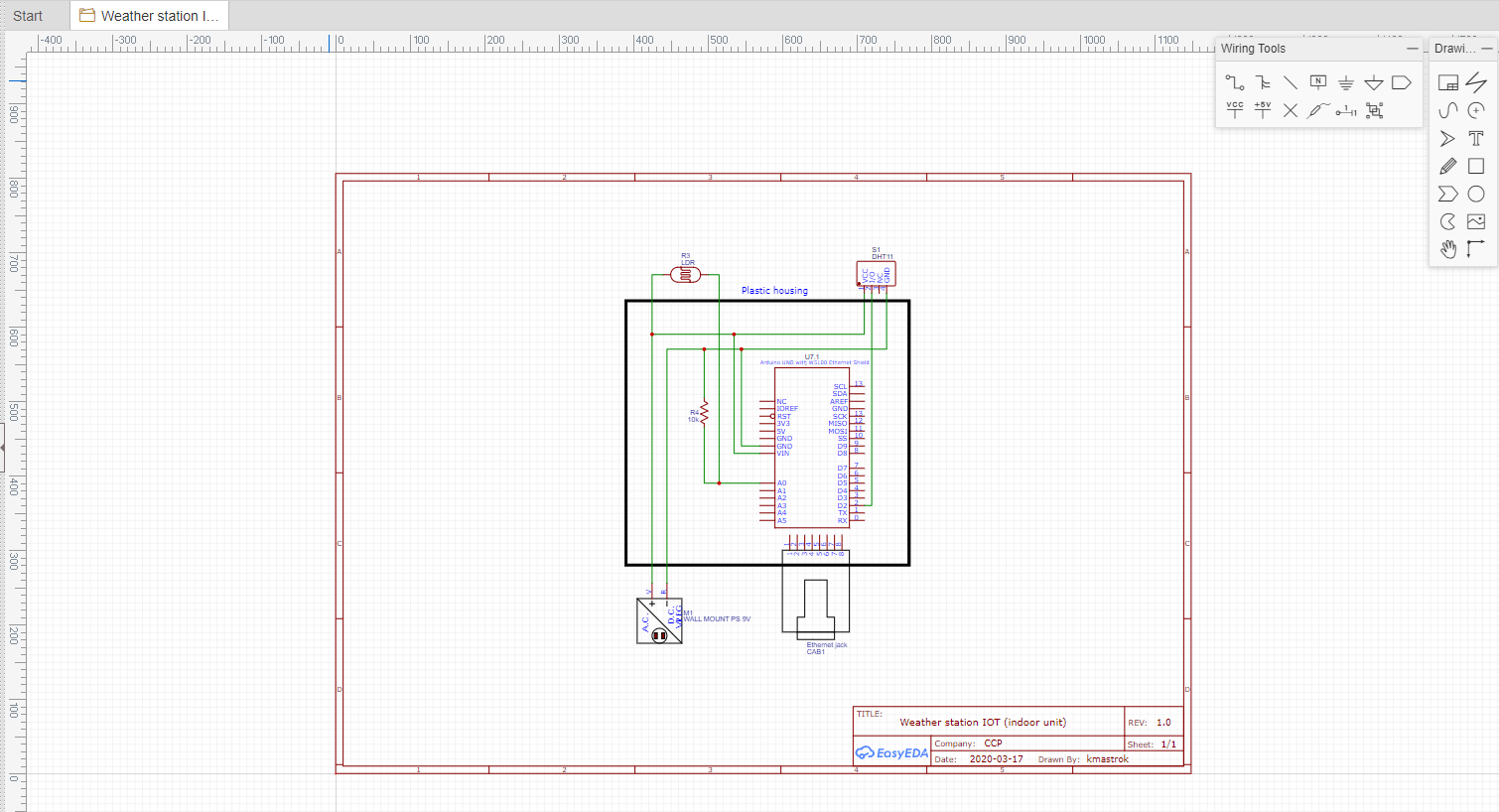Select the Rectangle drawing tool
This screenshot has height=812, width=1499.
pos(1476,166)
